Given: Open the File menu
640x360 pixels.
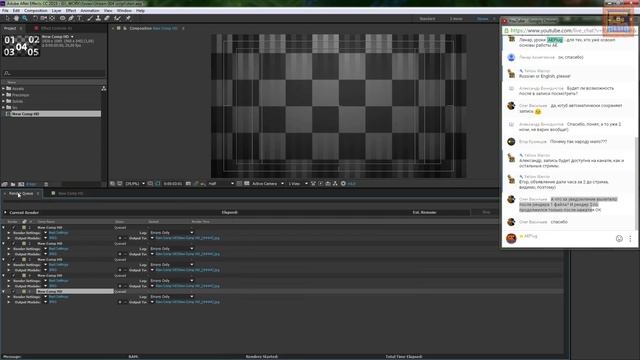Looking at the screenshot, I should click(x=5, y=11).
